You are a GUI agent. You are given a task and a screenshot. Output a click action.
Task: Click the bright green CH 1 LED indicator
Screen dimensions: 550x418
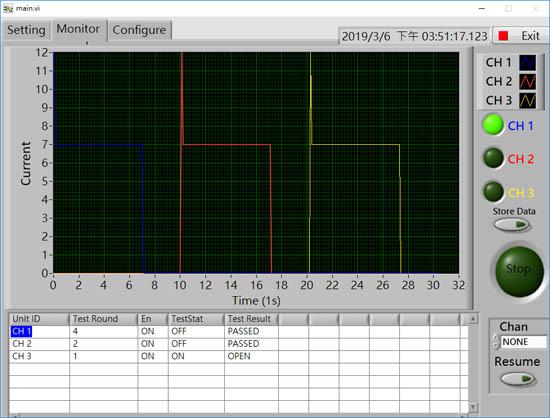pos(493,124)
